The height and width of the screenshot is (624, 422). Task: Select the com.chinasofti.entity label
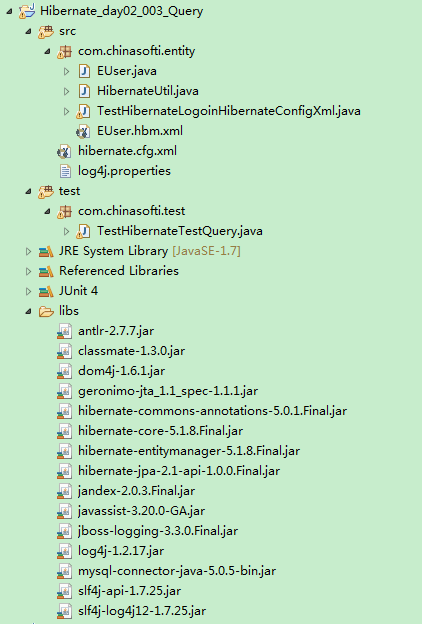[136, 51]
